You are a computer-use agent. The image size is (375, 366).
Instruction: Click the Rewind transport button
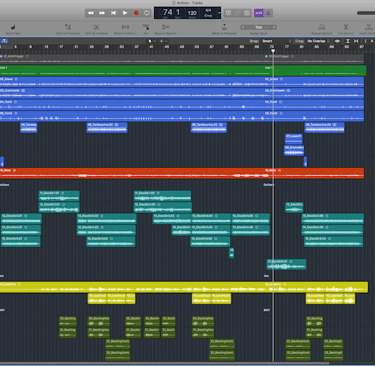[x=90, y=13]
